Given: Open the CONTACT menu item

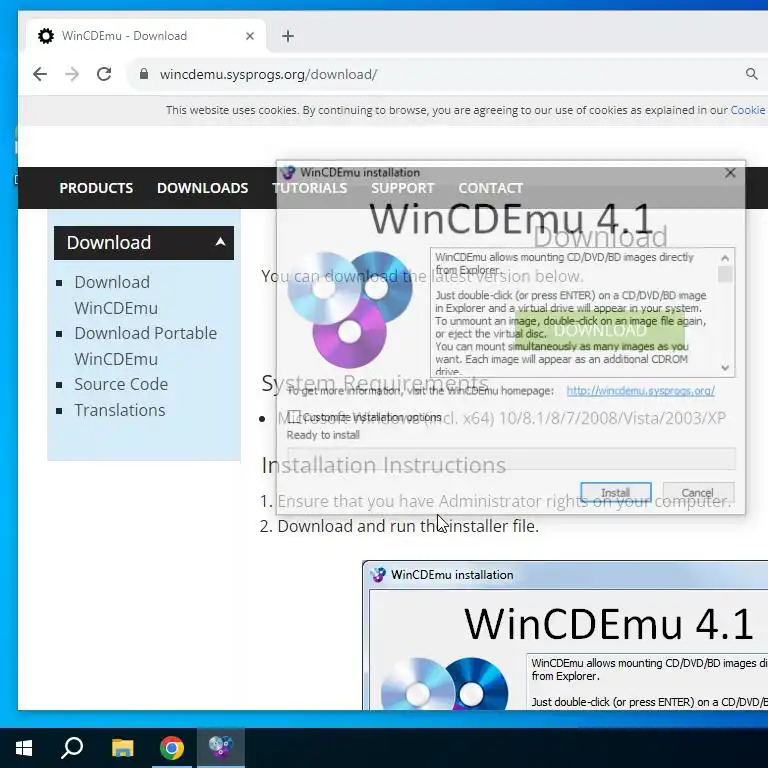Looking at the screenshot, I should (490, 188).
